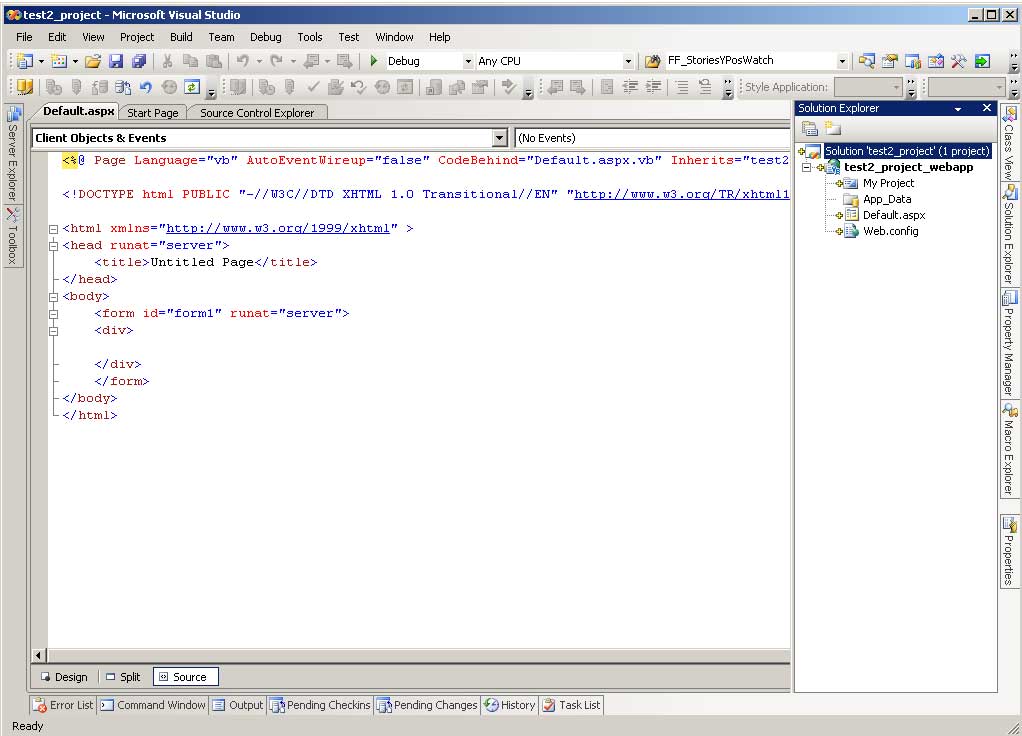
Task: Open the Error List tab
Action: 63,705
